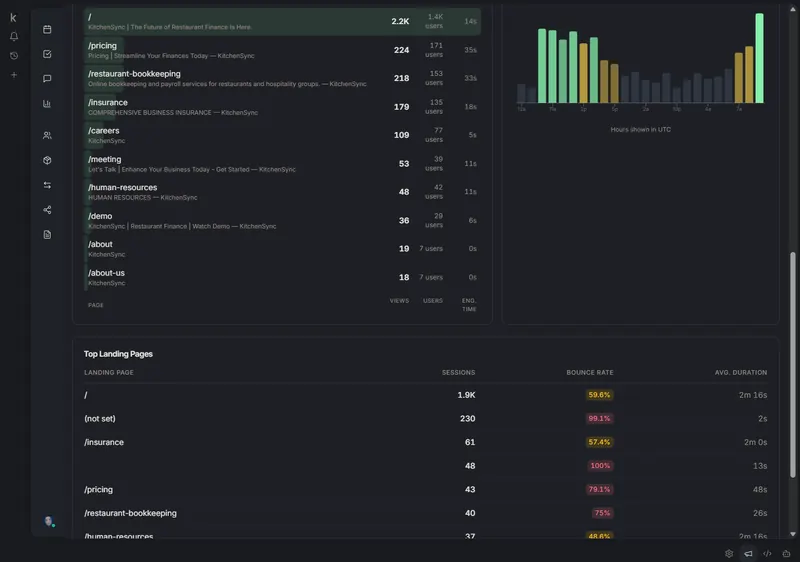Click the LANDING PAGE column header
The image size is (800, 562).
click(x=109, y=373)
